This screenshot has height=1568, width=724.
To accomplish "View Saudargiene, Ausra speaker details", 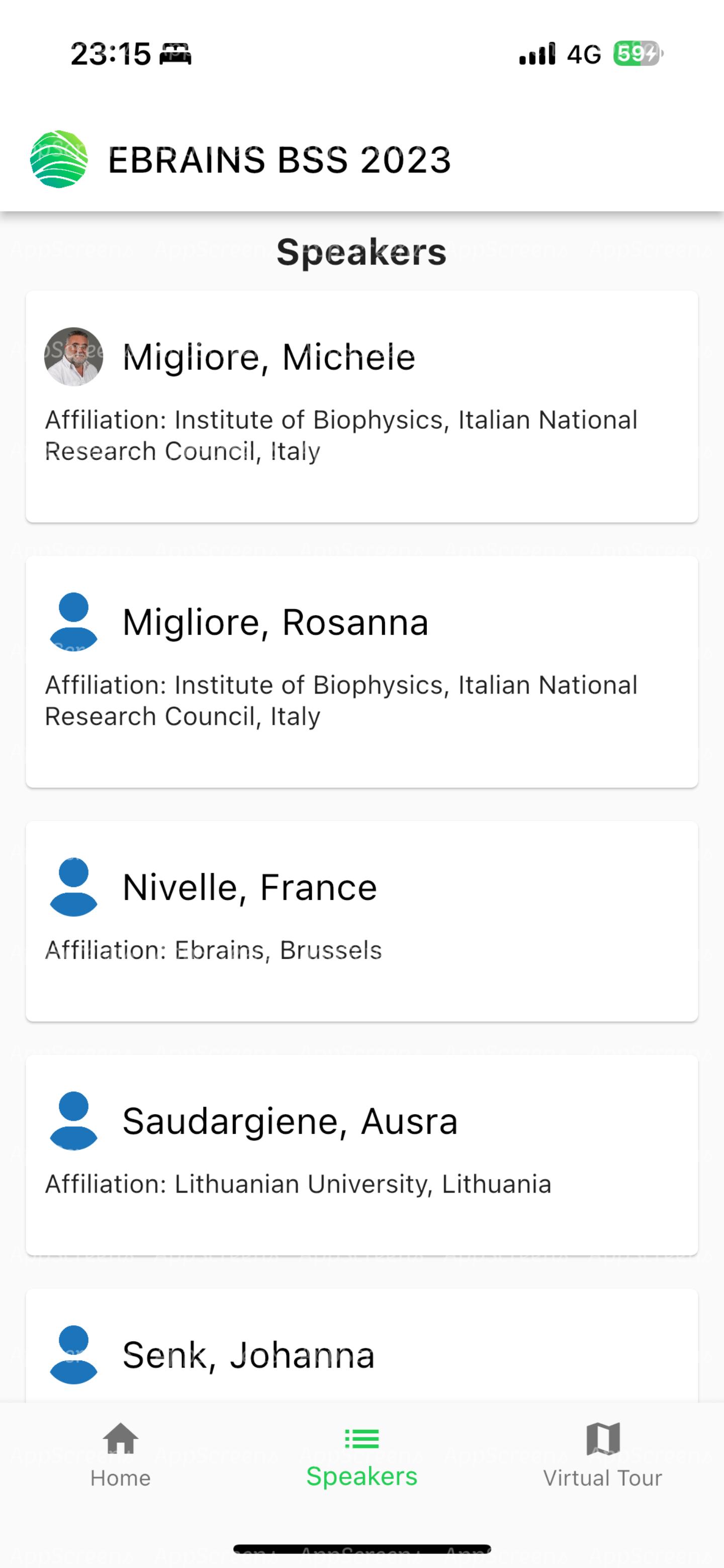I will click(361, 1155).
